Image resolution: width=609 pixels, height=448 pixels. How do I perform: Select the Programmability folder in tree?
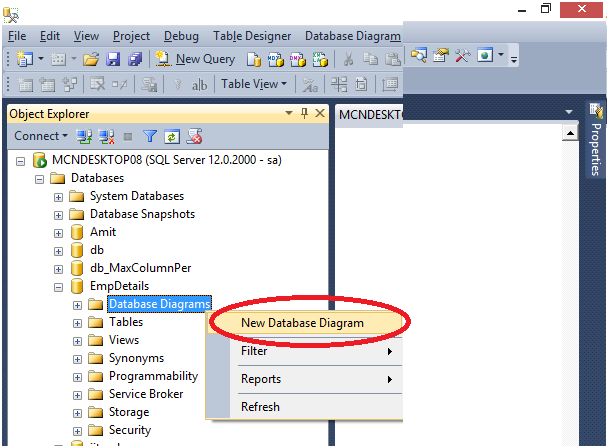click(153, 376)
